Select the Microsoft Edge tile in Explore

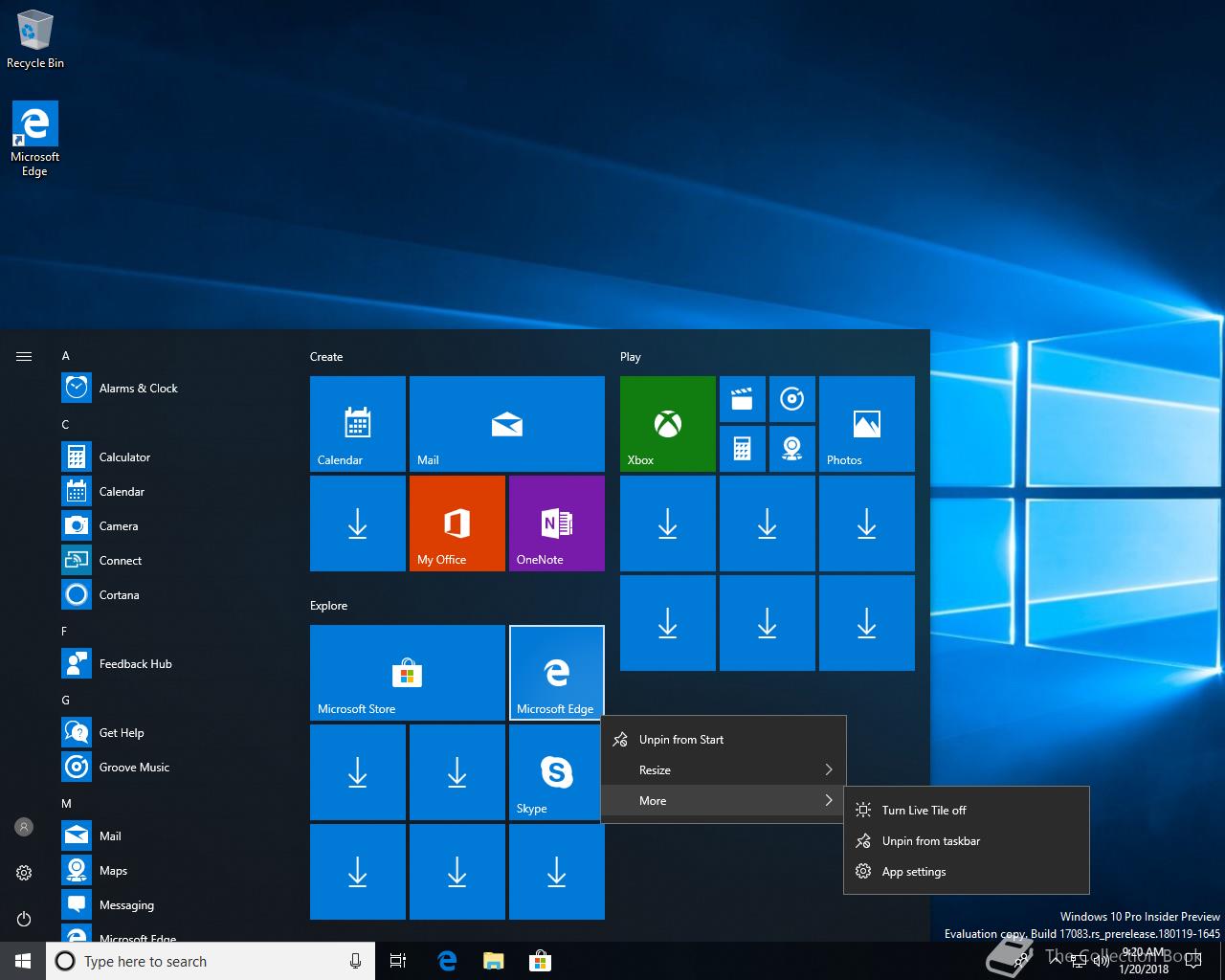point(557,673)
